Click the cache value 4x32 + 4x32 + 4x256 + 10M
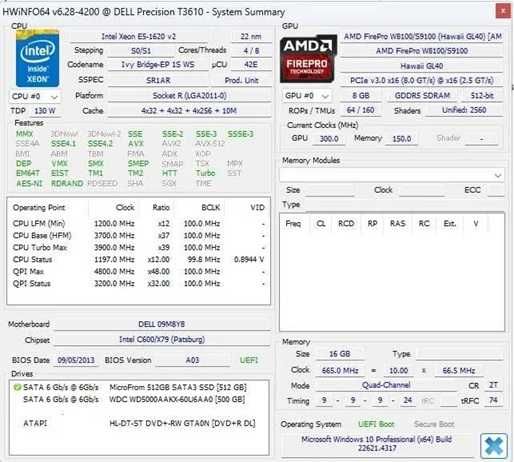The height and width of the screenshot is (462, 514). click(x=189, y=111)
